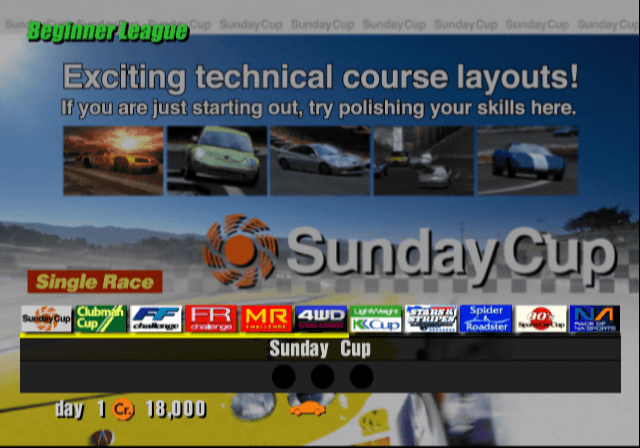Choose the FF Challenge event icon
The image size is (640, 448).
click(156, 319)
